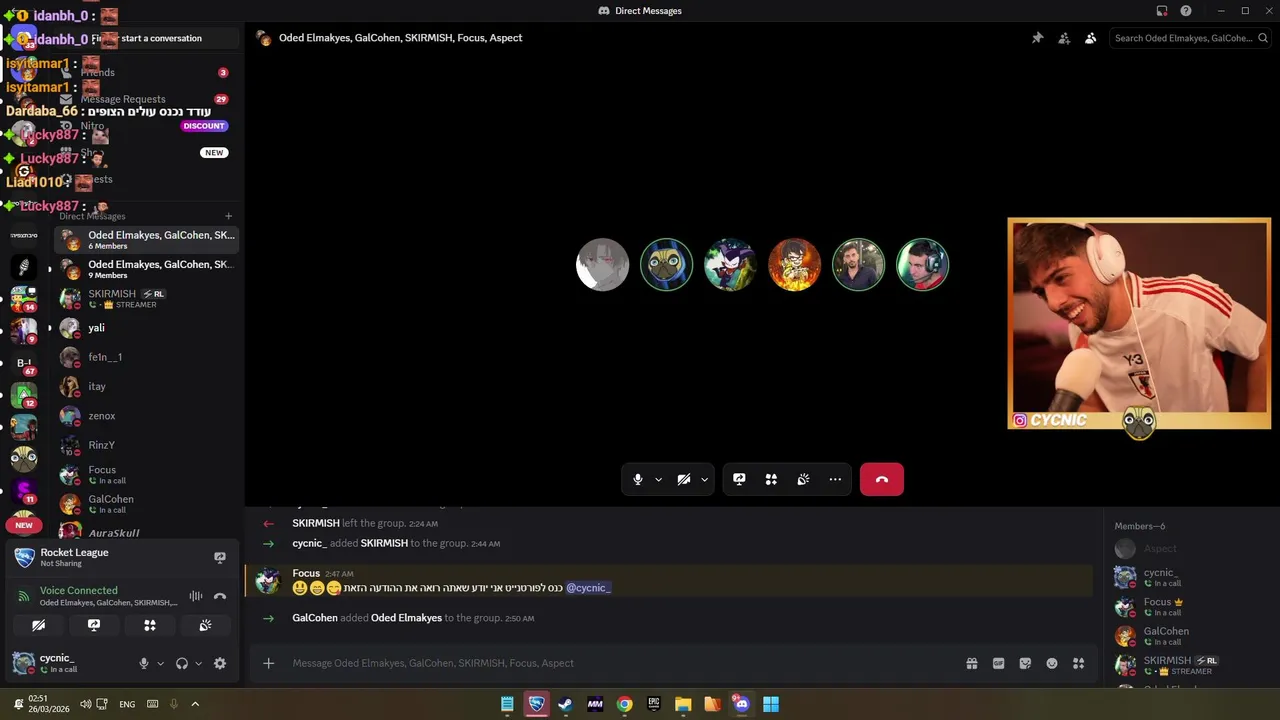Open User Settings gear

coord(220,663)
